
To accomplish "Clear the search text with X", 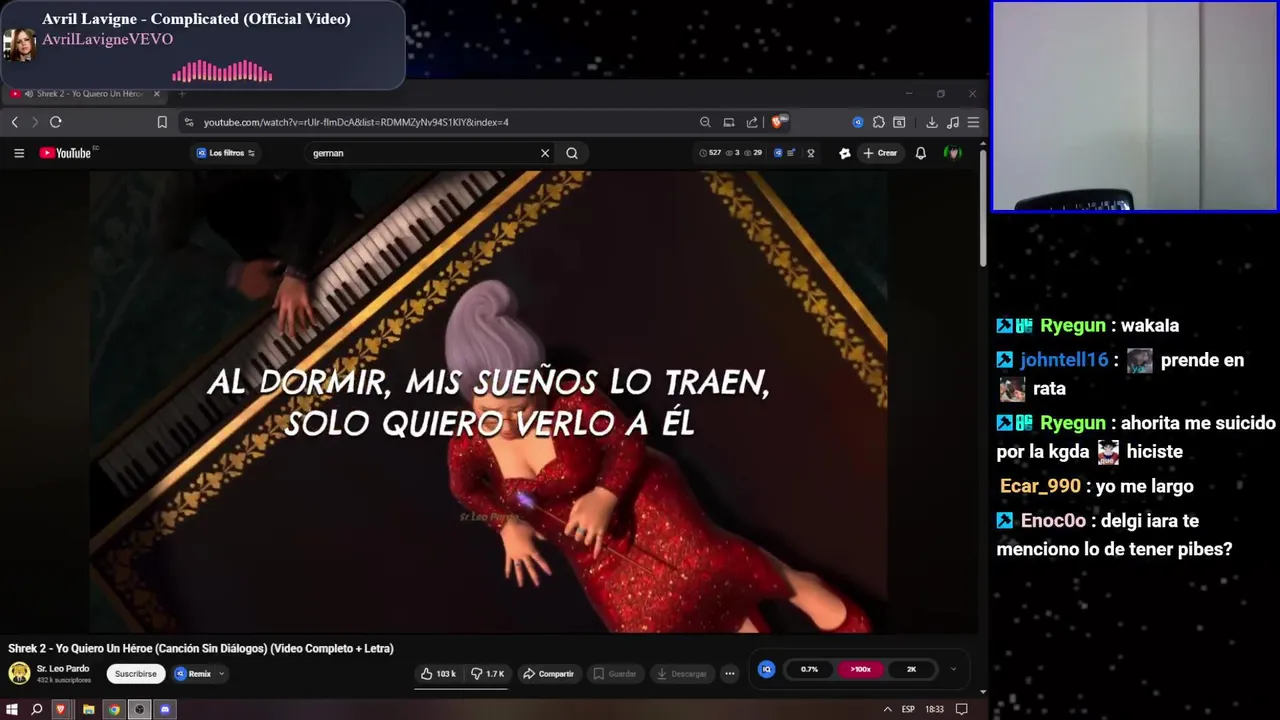I will [x=545, y=153].
